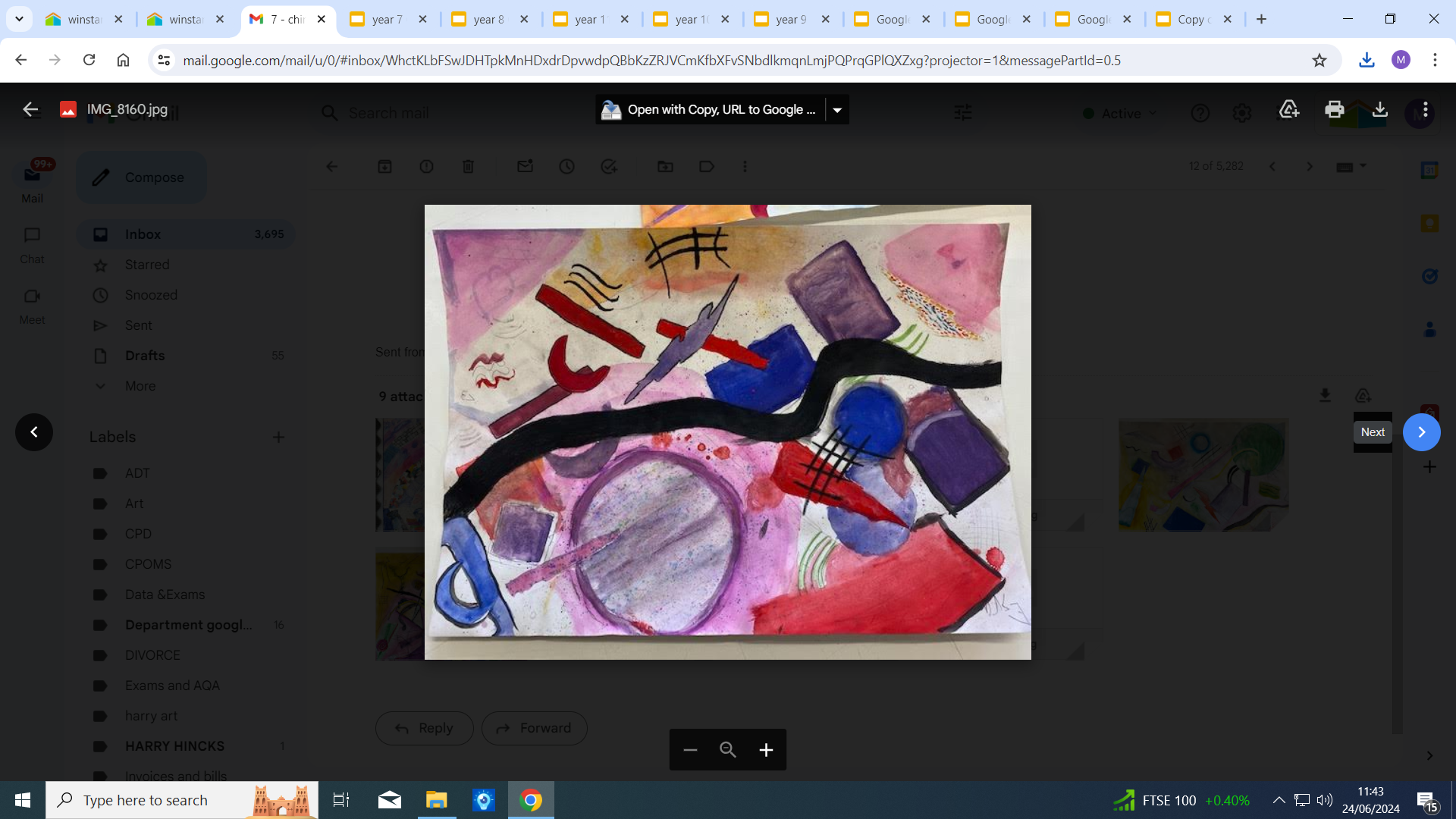
Task: Open Mail app from taskbar
Action: click(x=390, y=800)
